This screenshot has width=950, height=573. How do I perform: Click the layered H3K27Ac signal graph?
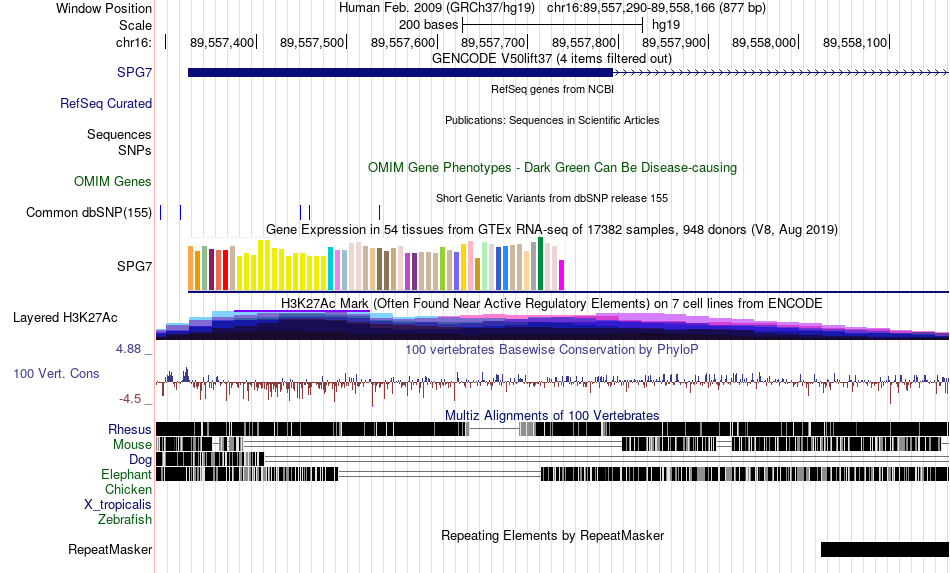click(552, 325)
